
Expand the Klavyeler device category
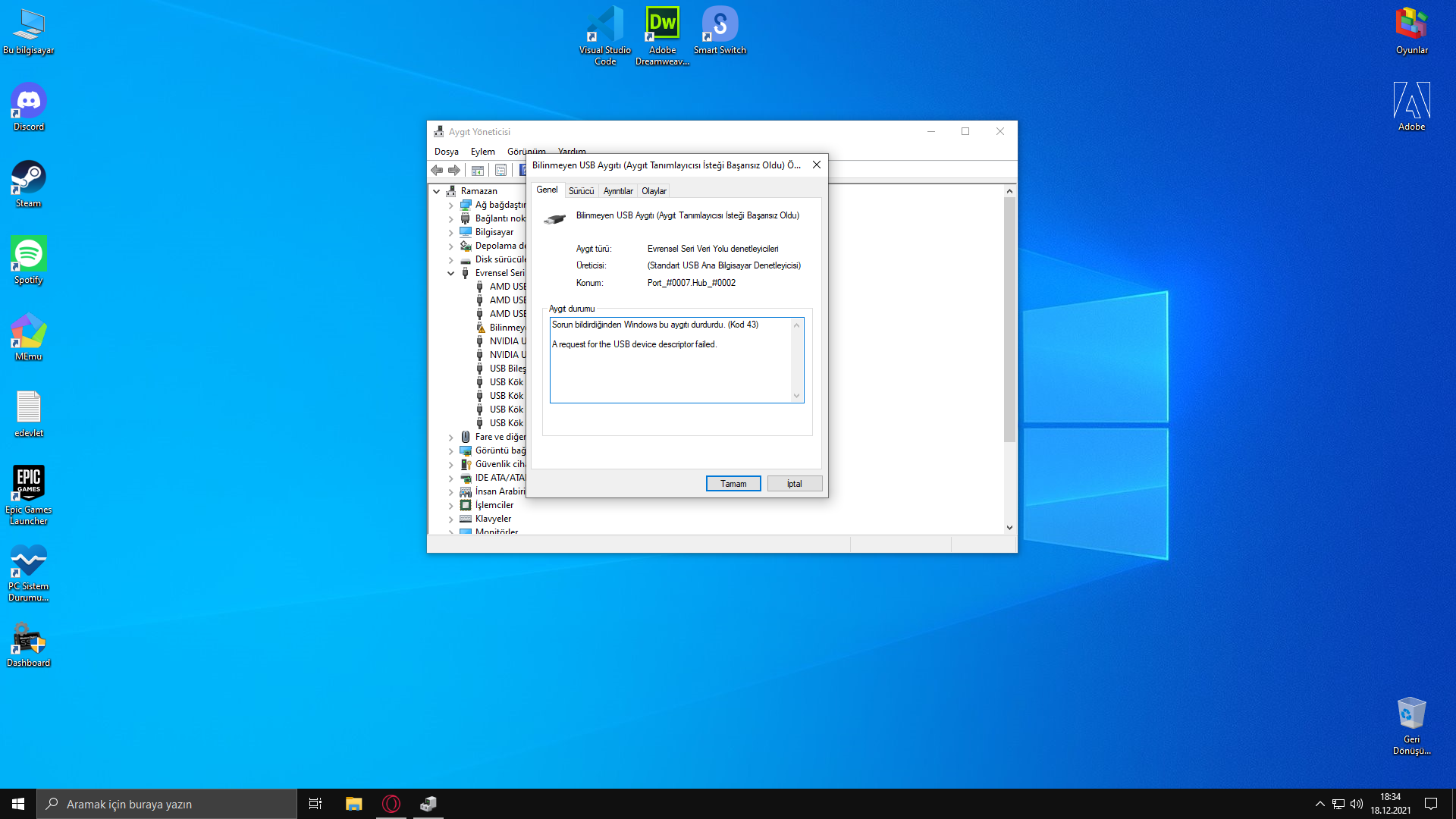451,519
